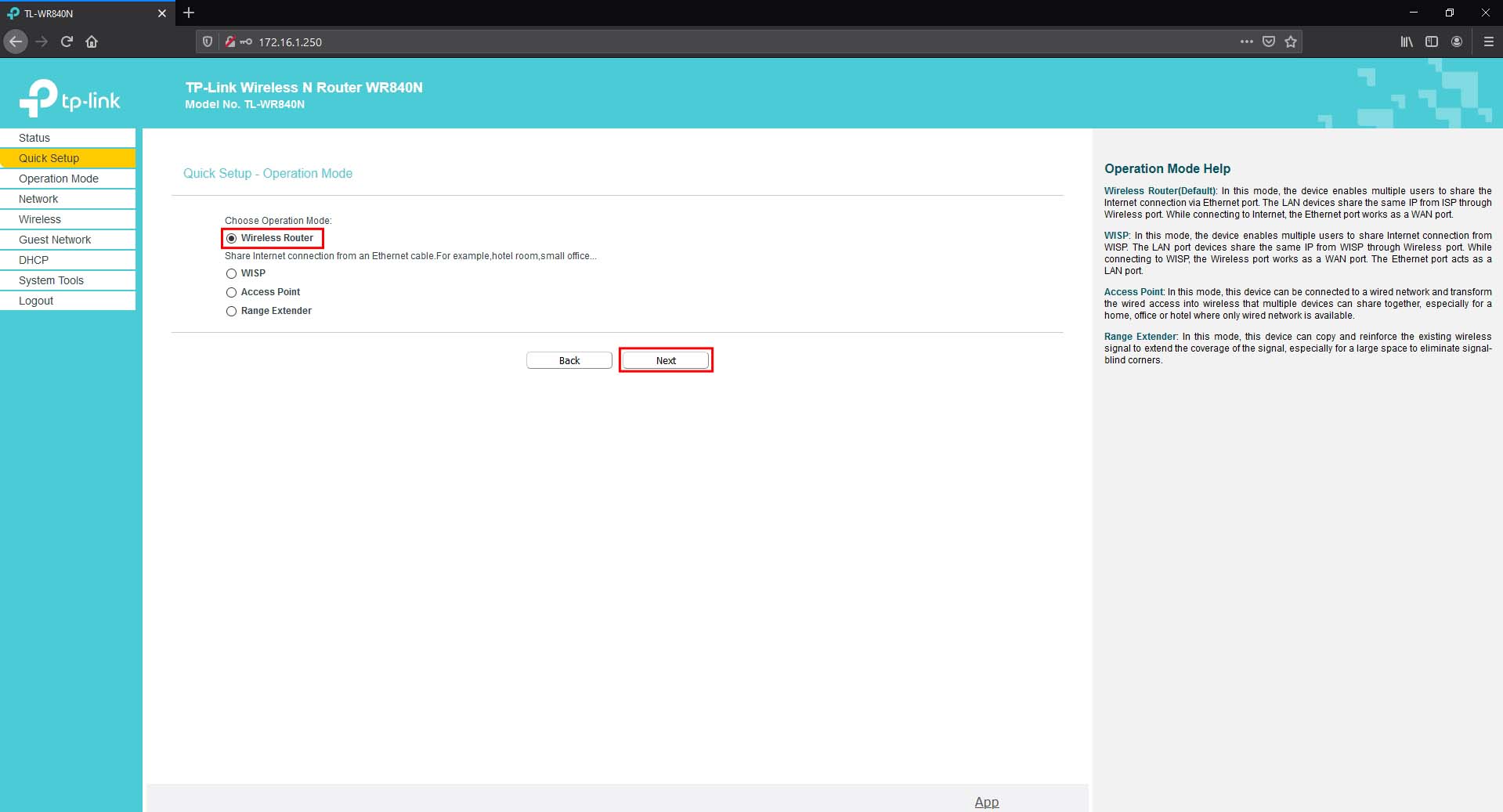Open the Firefox account menu
This screenshot has height=812, width=1503.
point(1457,42)
